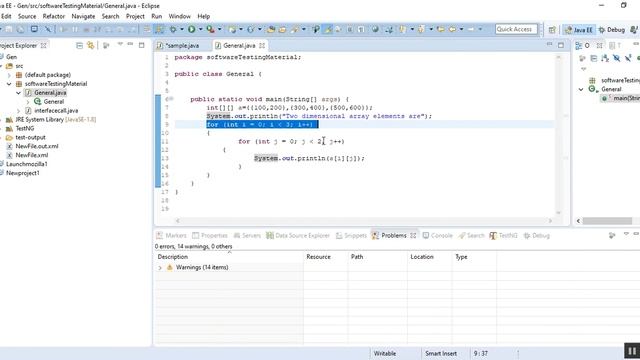Screen dimensions: 640x360
Task: Click the Run Last Tool external tools icon
Action: click(210, 29)
